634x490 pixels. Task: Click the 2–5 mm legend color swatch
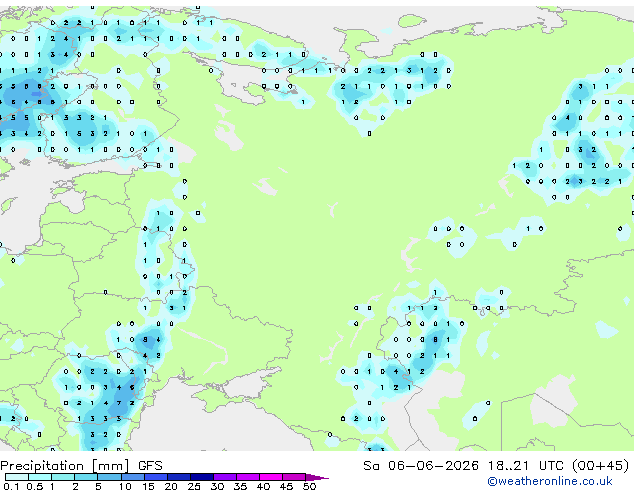[x=86, y=477]
